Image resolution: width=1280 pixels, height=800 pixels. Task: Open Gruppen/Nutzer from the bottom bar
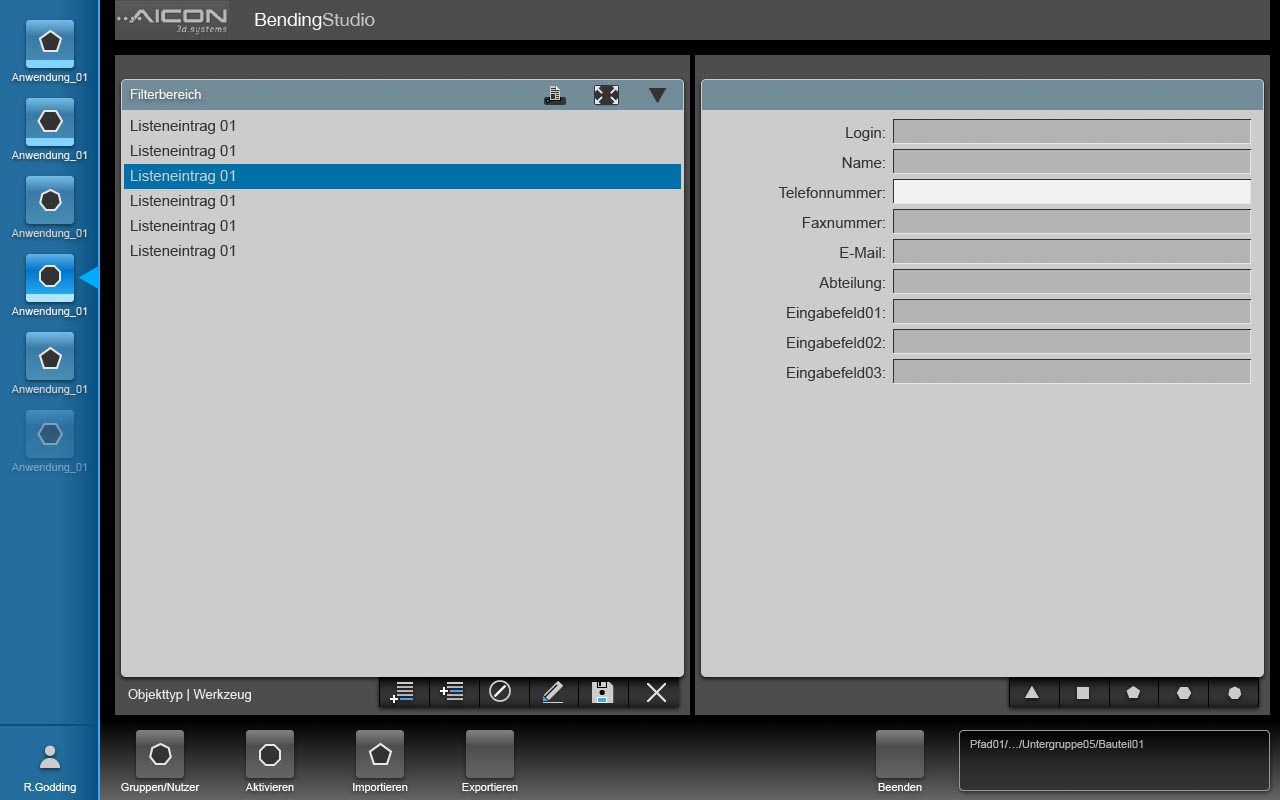160,762
